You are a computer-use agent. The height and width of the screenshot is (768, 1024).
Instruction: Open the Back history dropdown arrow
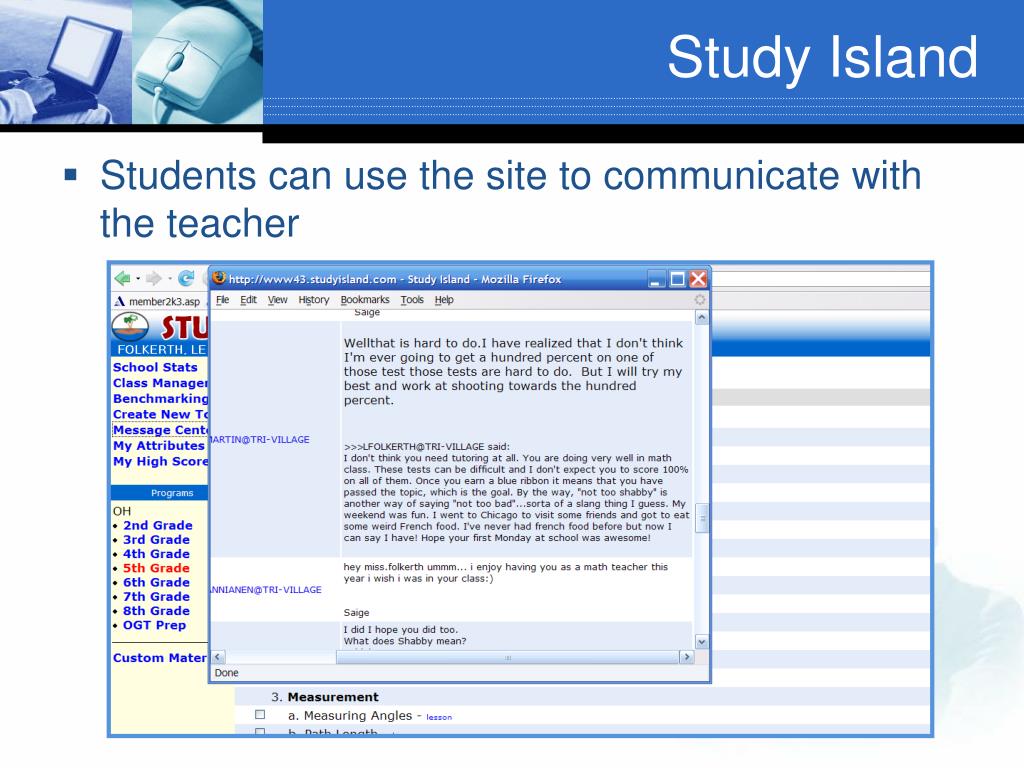point(138,279)
